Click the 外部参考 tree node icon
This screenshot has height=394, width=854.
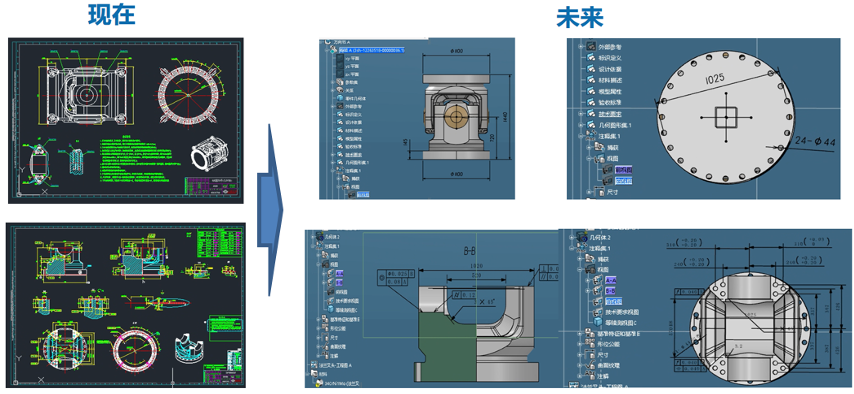click(x=590, y=47)
